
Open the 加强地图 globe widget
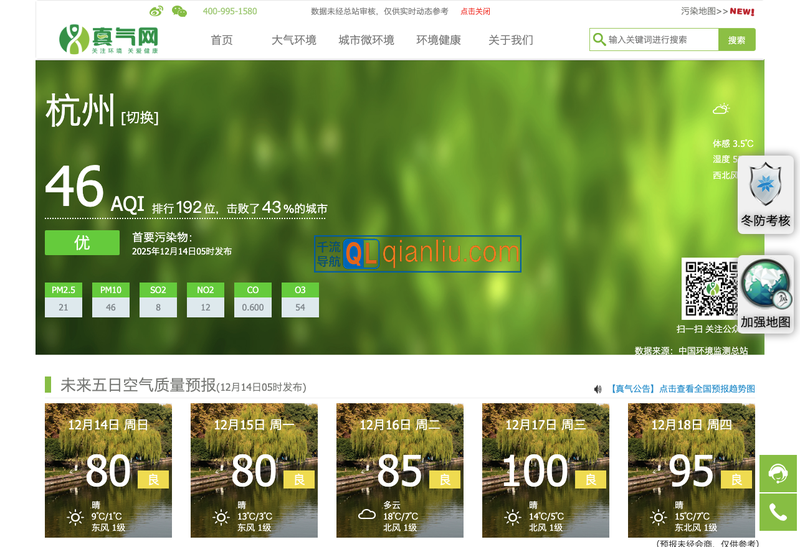point(765,295)
